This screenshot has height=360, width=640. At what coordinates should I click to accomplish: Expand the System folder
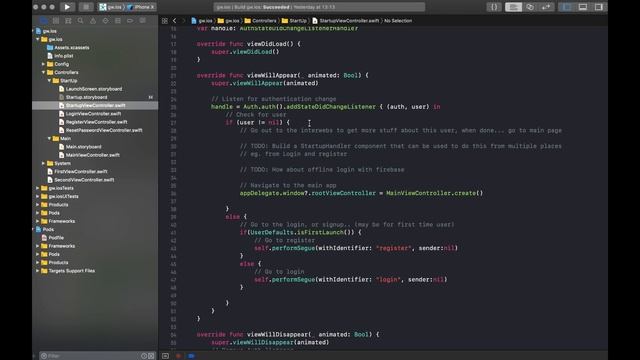(44, 163)
